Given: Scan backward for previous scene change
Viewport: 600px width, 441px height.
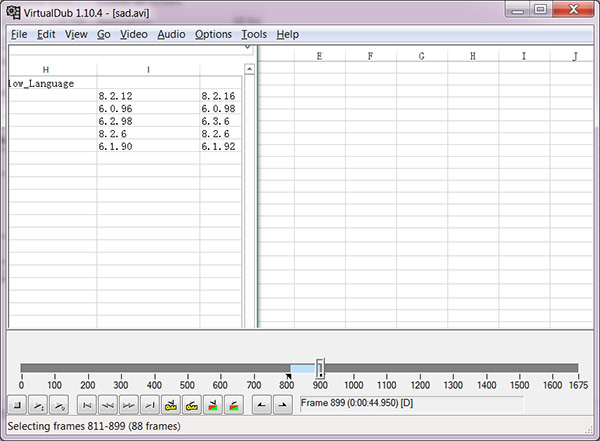Looking at the screenshot, I should 213,405.
